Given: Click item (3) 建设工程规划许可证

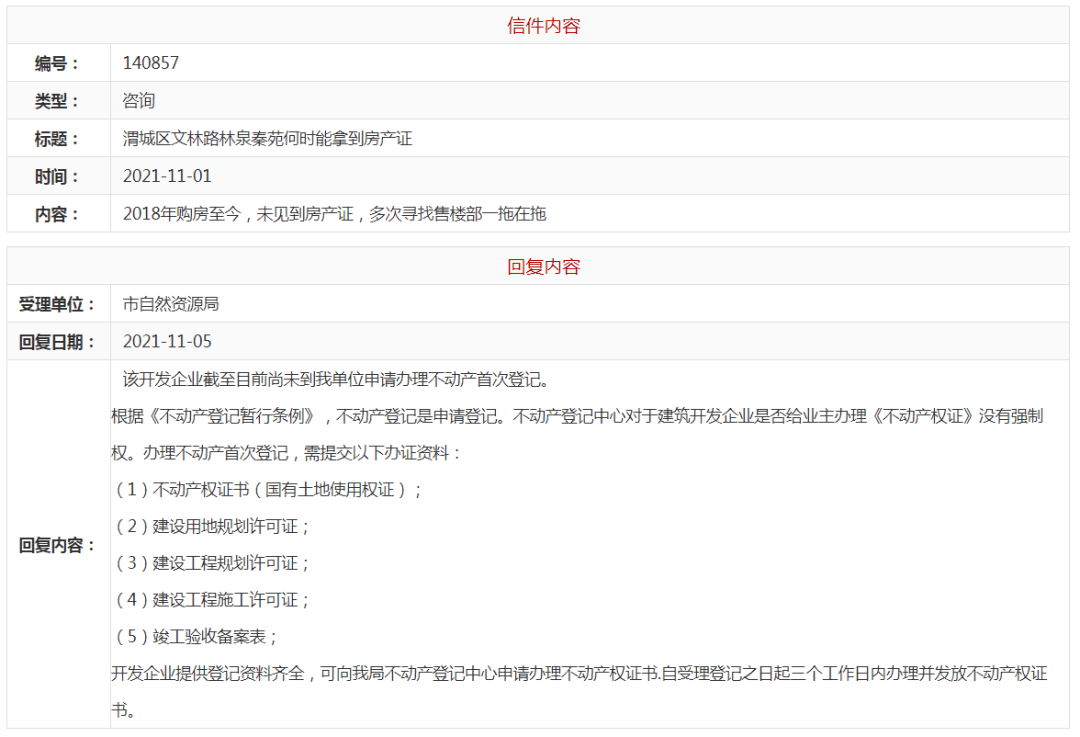Looking at the screenshot, I should (x=212, y=563).
